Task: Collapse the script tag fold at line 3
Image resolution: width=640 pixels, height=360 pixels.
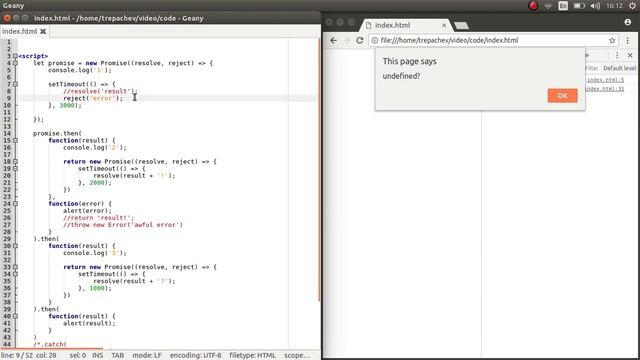Action: click(15, 56)
